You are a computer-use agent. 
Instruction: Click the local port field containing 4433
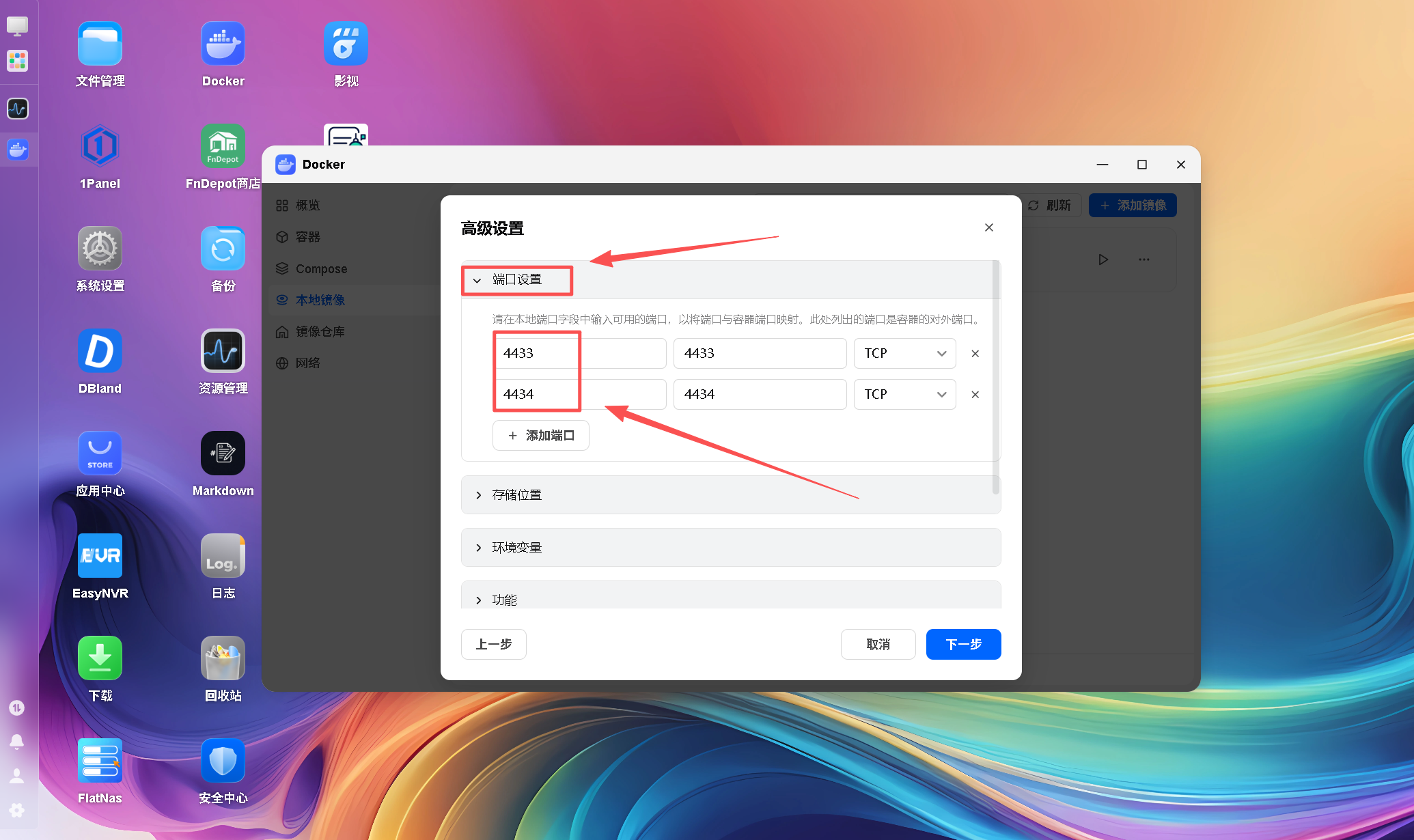tap(579, 354)
